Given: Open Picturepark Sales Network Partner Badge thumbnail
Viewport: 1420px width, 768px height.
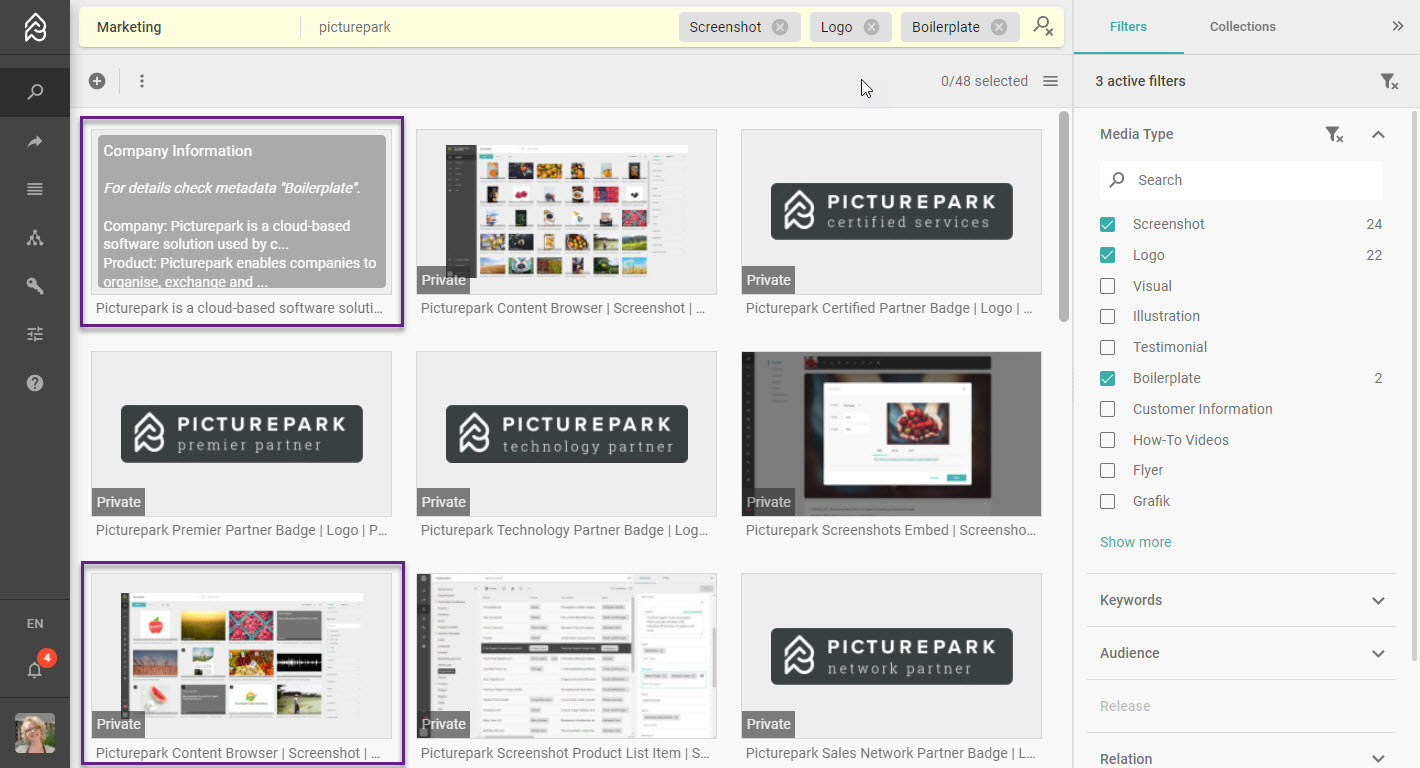Looking at the screenshot, I should click(891, 656).
